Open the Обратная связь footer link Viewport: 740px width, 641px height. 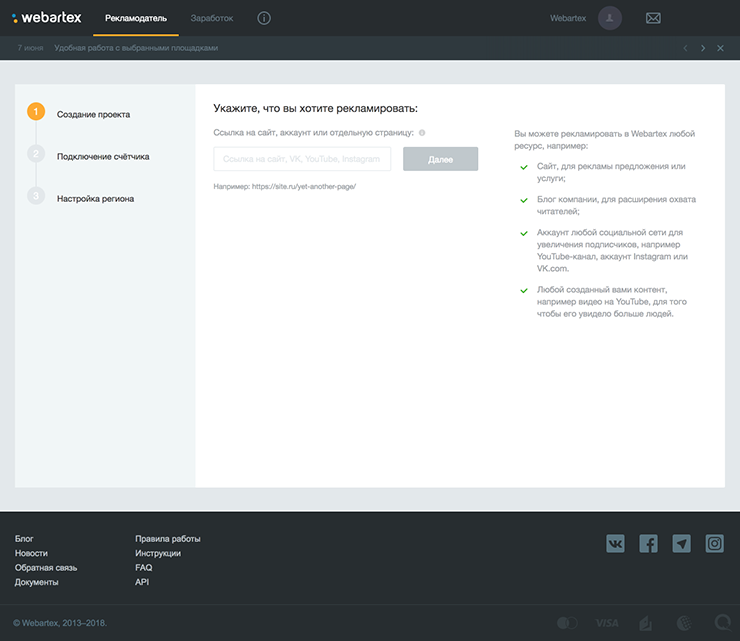[46, 567]
